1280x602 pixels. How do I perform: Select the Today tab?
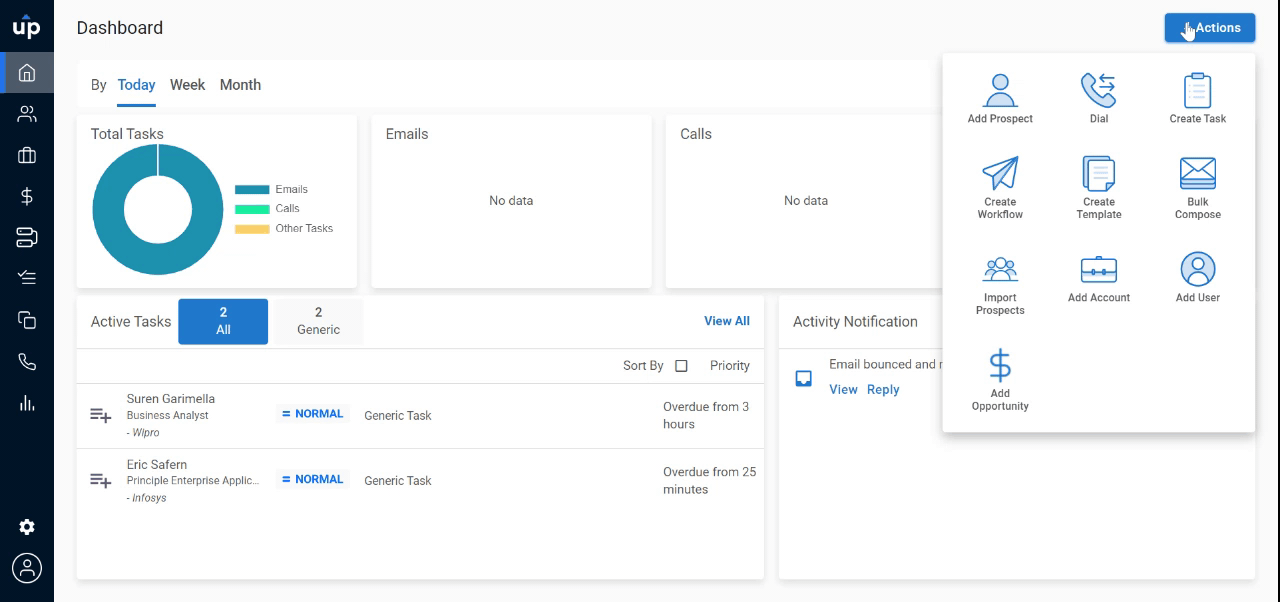(x=136, y=85)
